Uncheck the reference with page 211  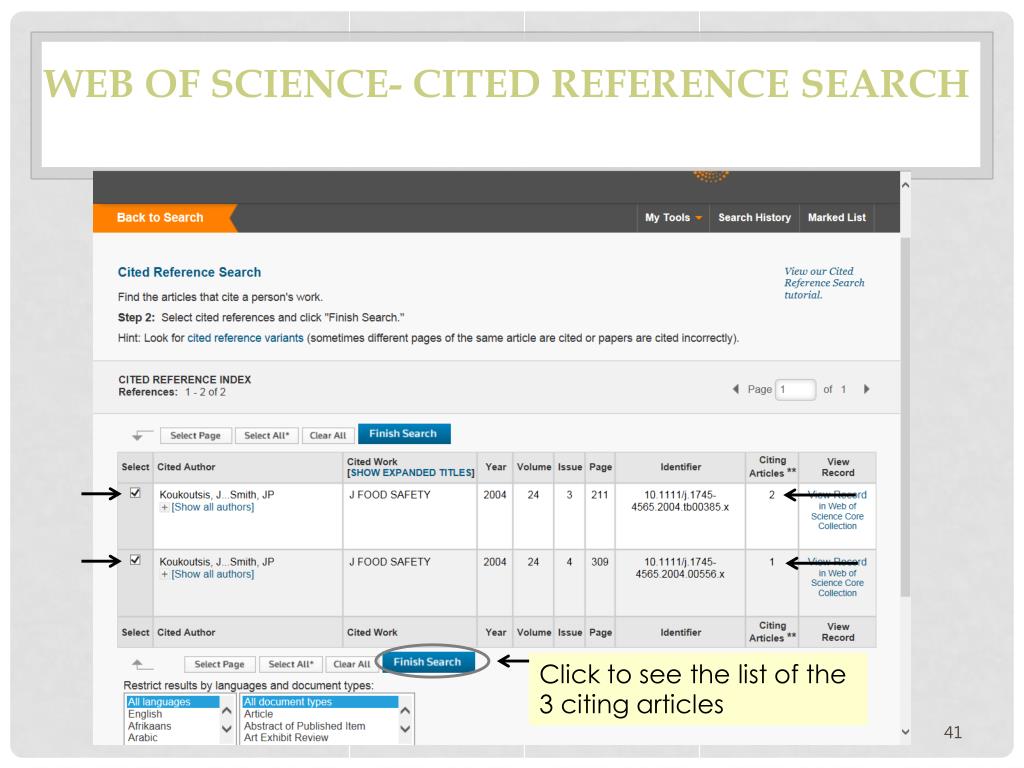tap(135, 493)
